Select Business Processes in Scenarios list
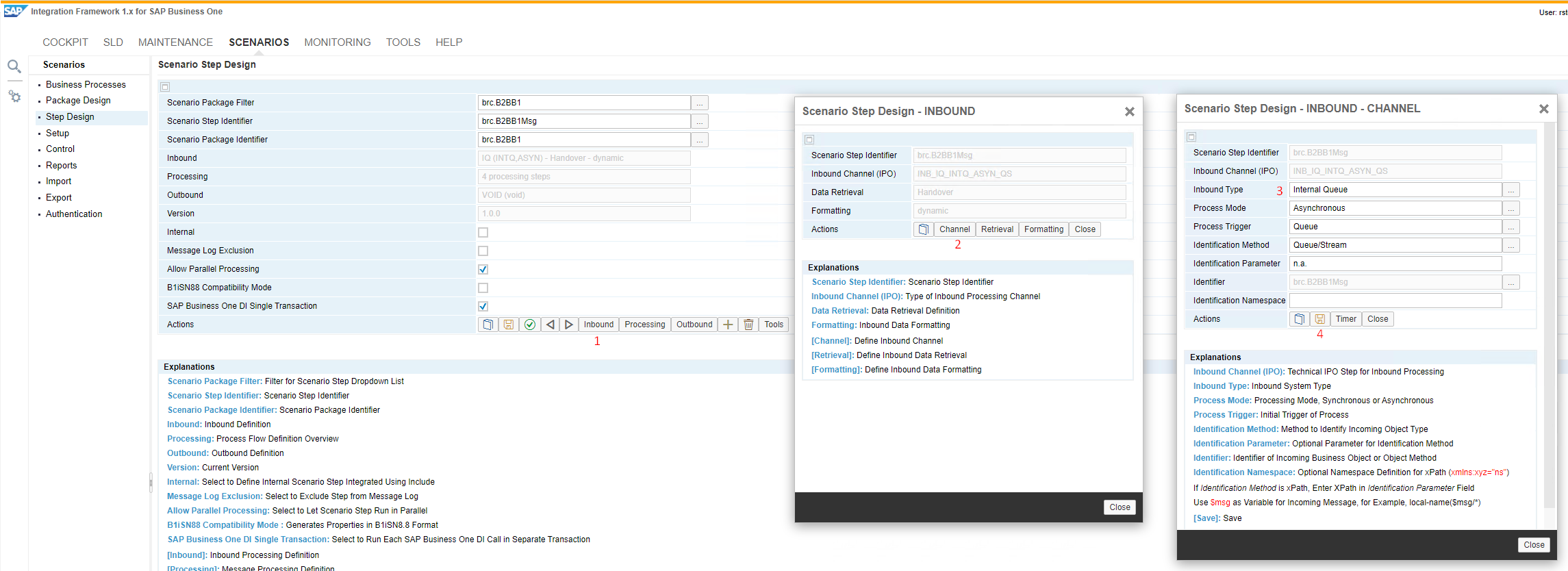The image size is (1568, 571). [86, 85]
